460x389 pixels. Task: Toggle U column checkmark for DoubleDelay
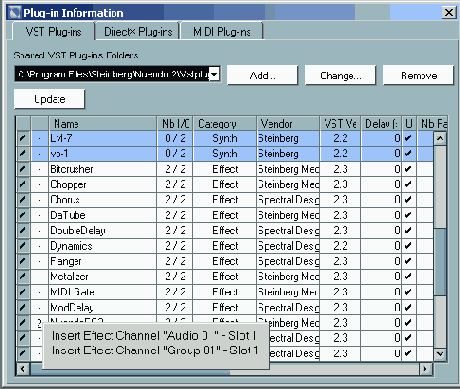click(x=408, y=230)
